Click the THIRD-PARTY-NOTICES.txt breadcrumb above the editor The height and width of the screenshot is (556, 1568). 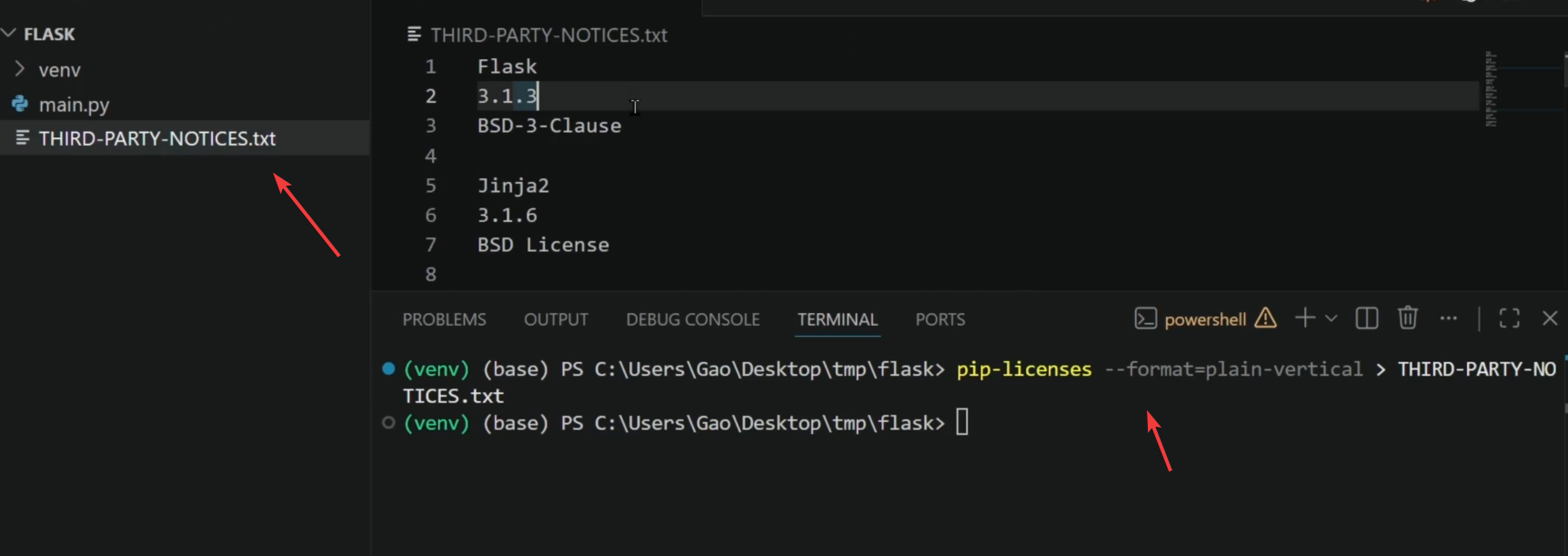click(x=548, y=35)
